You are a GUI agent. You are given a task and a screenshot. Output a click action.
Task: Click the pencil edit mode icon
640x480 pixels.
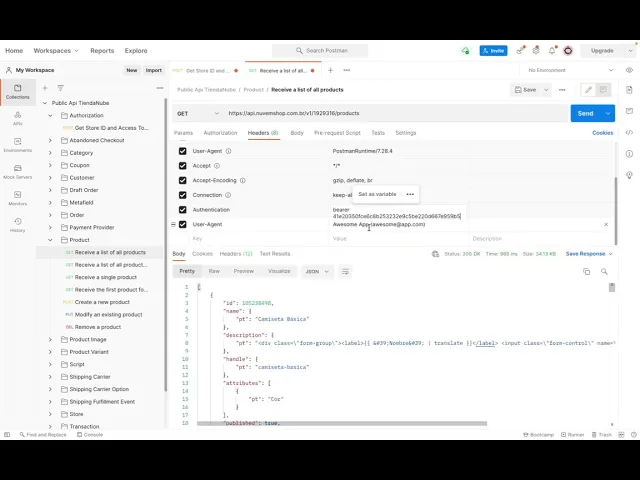coord(588,90)
